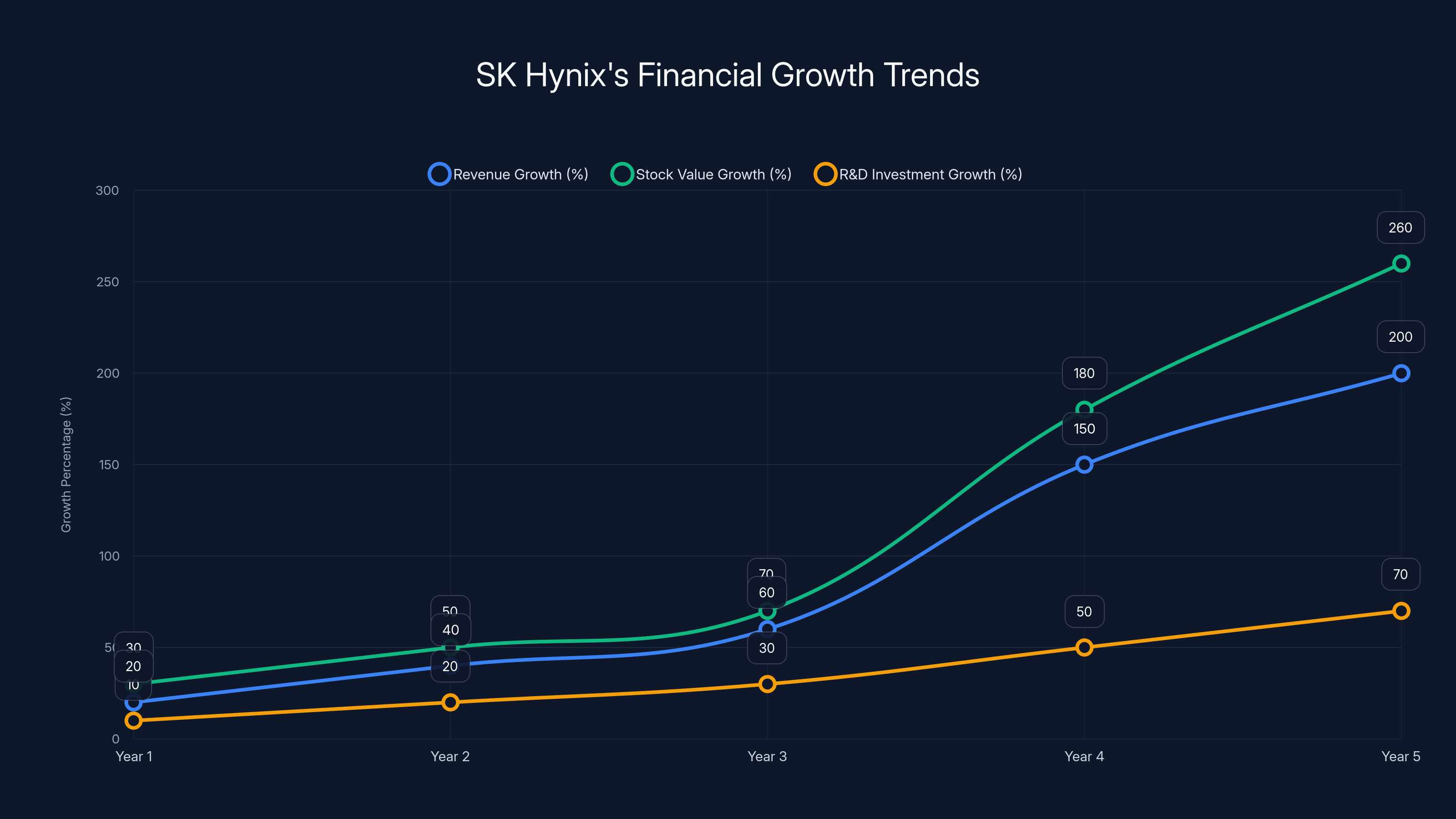Click the R&D Investment Growth (%) legend label
Image resolution: width=1456 pixels, height=819 pixels.
(930, 175)
